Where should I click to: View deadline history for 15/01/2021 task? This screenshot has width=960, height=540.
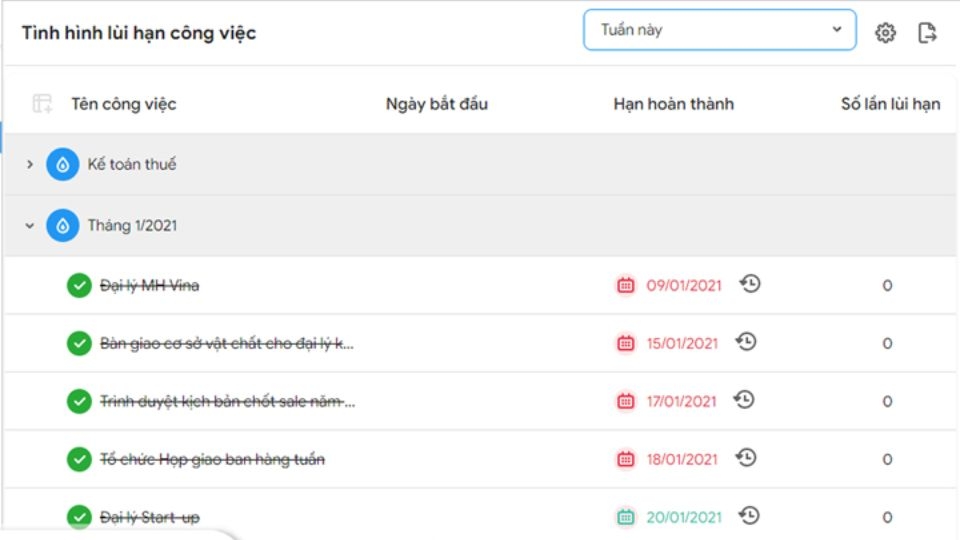coord(746,342)
